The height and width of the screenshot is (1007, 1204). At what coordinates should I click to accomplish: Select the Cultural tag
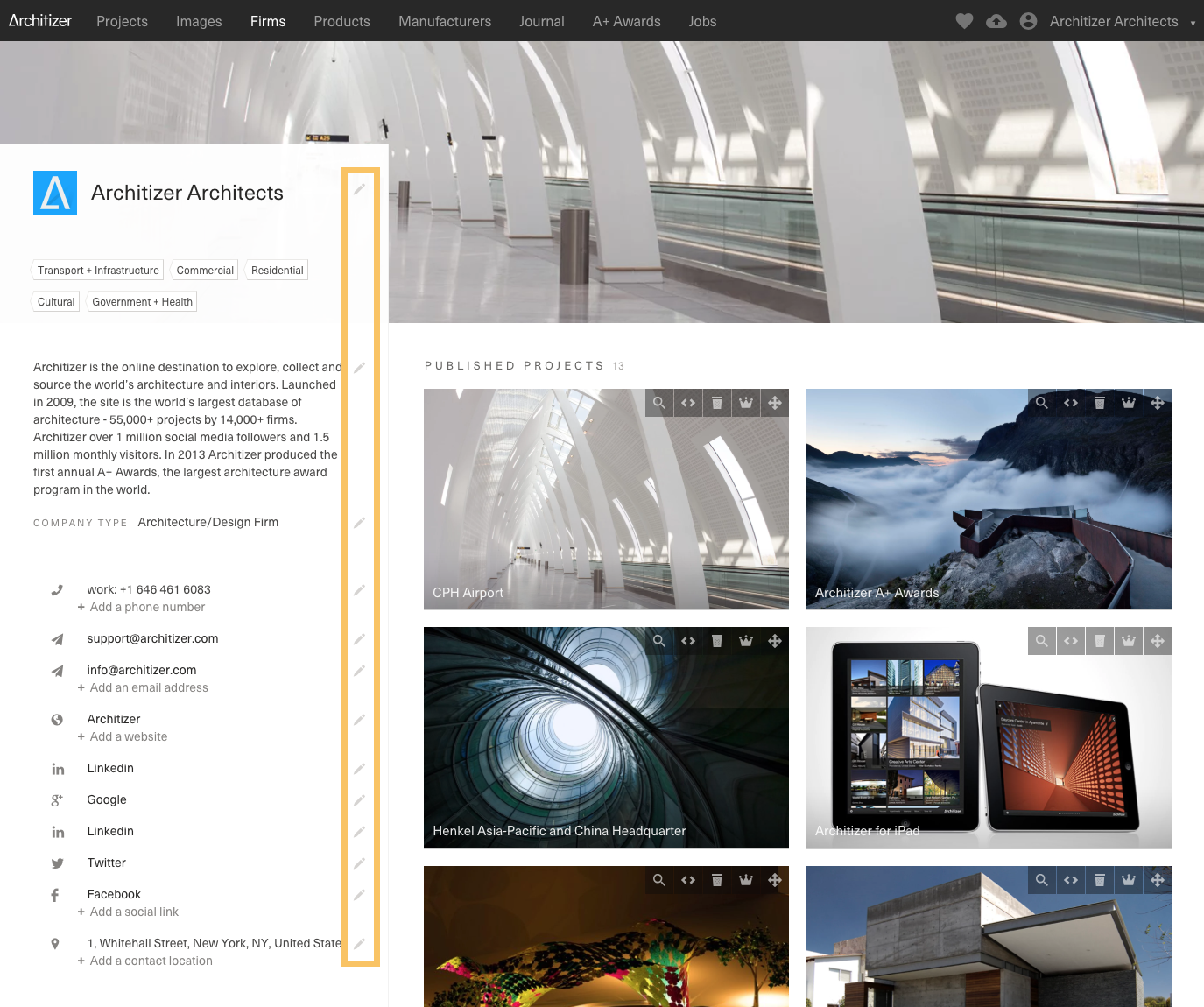point(56,302)
